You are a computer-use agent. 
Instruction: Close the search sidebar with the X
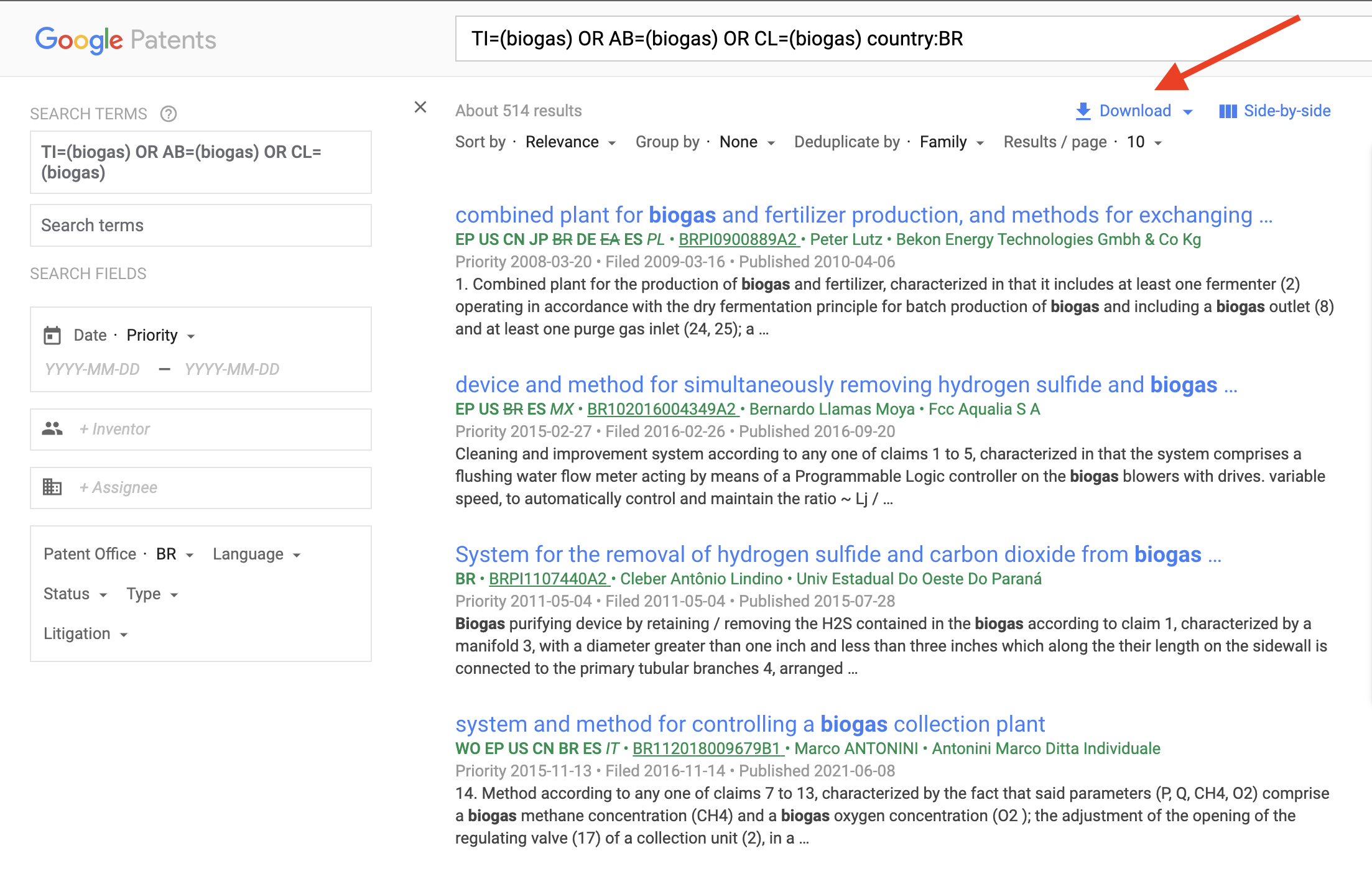(420, 108)
